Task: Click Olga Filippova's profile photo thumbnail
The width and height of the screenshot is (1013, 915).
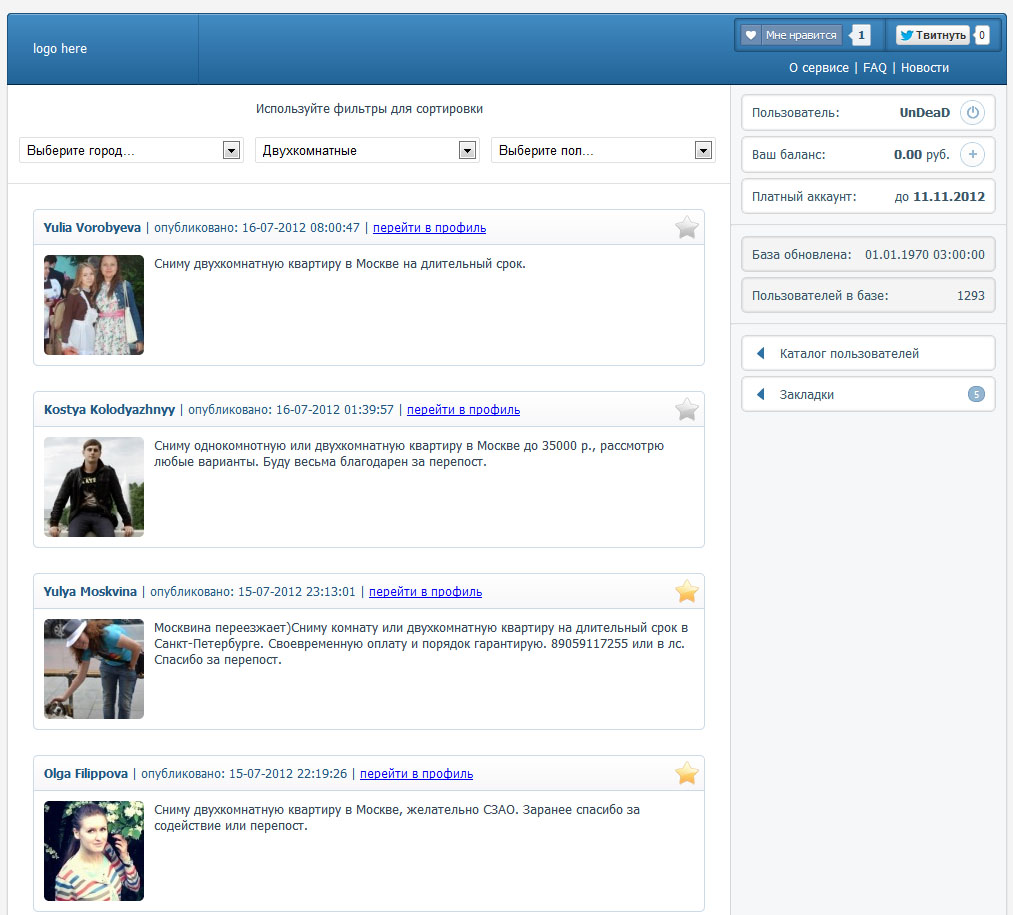Action: tap(94, 851)
